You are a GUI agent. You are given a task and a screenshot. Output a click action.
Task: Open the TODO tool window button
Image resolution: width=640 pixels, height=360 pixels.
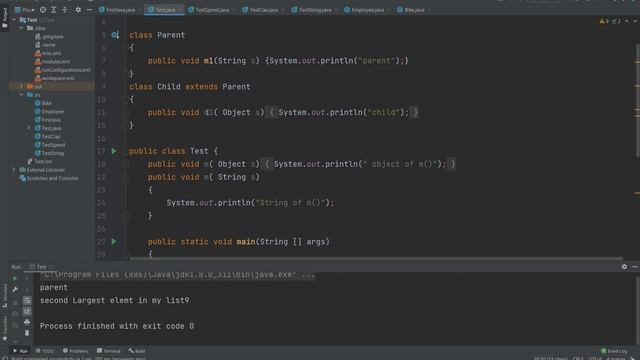(x=44, y=351)
